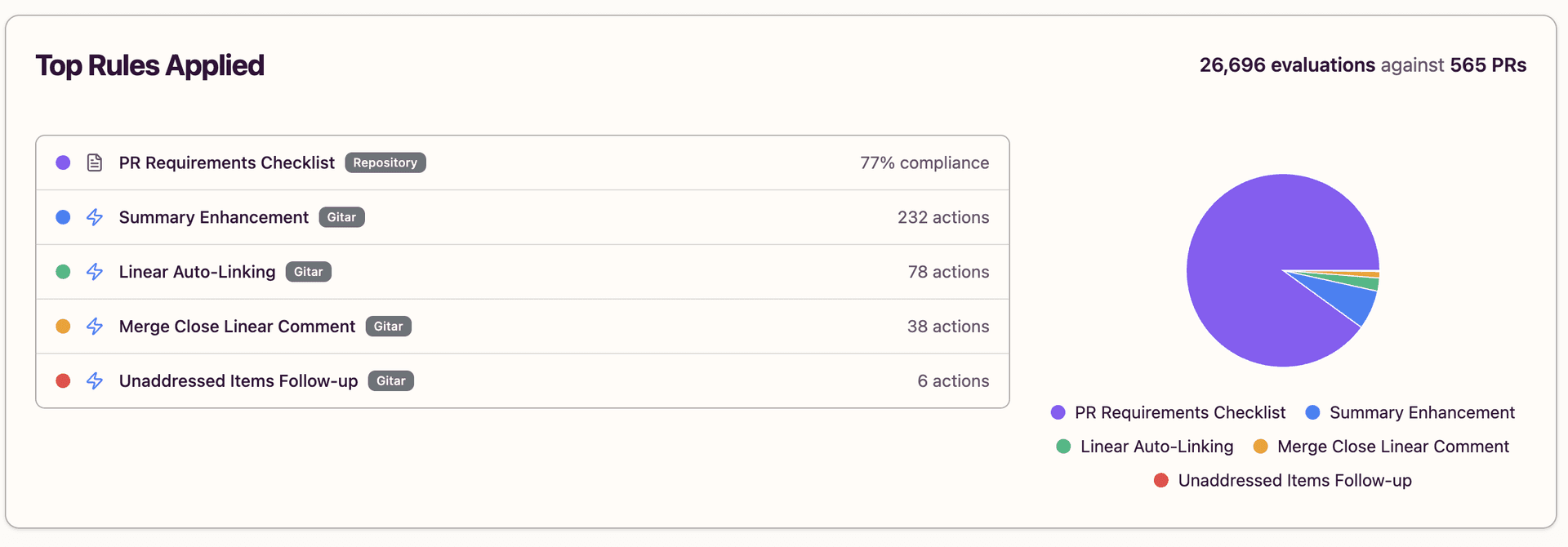Click the Gitar badge on Summary Enhancement
Image resolution: width=1568 pixels, height=547 pixels.
pyautogui.click(x=341, y=217)
